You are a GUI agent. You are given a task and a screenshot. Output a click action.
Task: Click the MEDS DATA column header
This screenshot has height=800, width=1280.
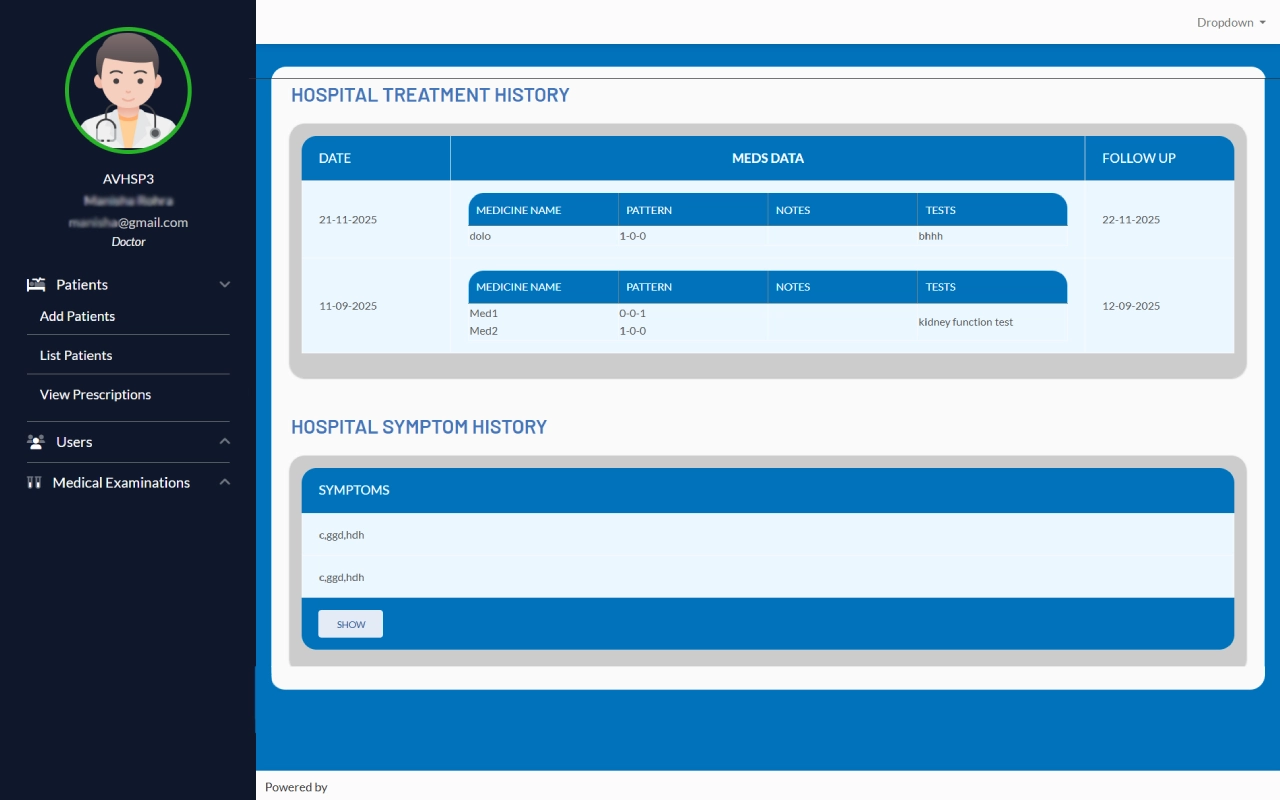pyautogui.click(x=767, y=158)
